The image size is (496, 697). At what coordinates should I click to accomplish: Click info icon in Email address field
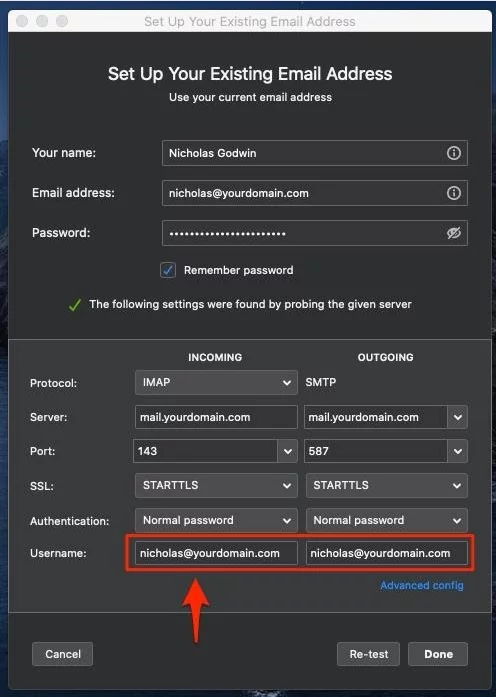pos(453,193)
